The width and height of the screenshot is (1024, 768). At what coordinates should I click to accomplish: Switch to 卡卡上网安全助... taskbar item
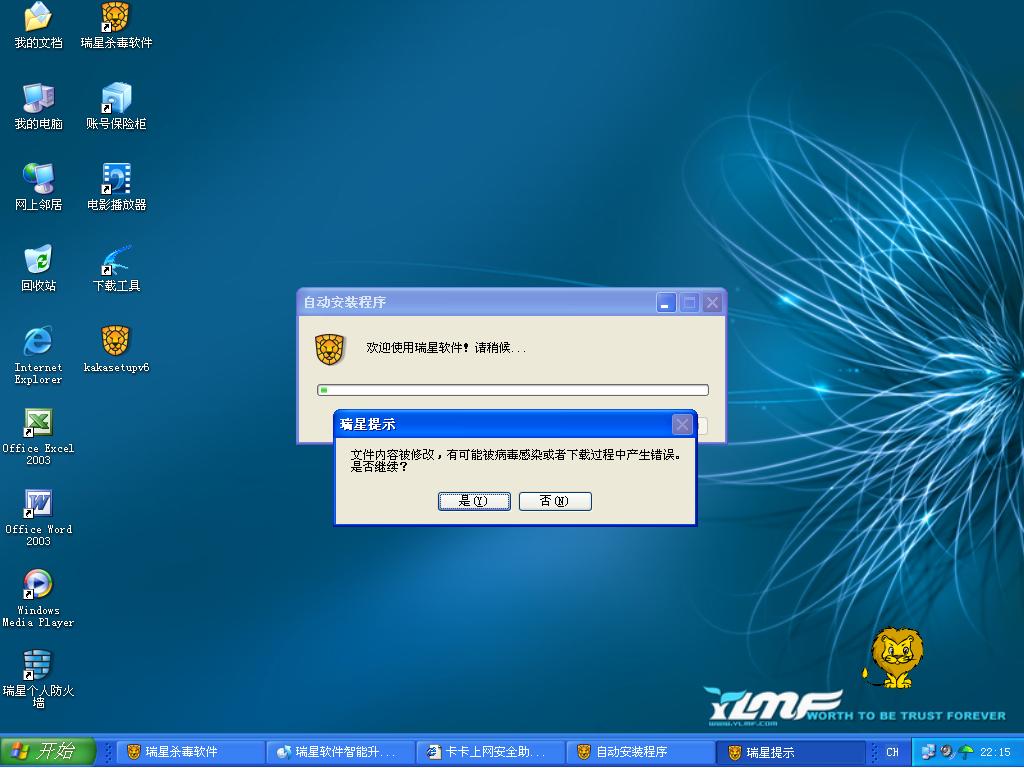pos(490,752)
